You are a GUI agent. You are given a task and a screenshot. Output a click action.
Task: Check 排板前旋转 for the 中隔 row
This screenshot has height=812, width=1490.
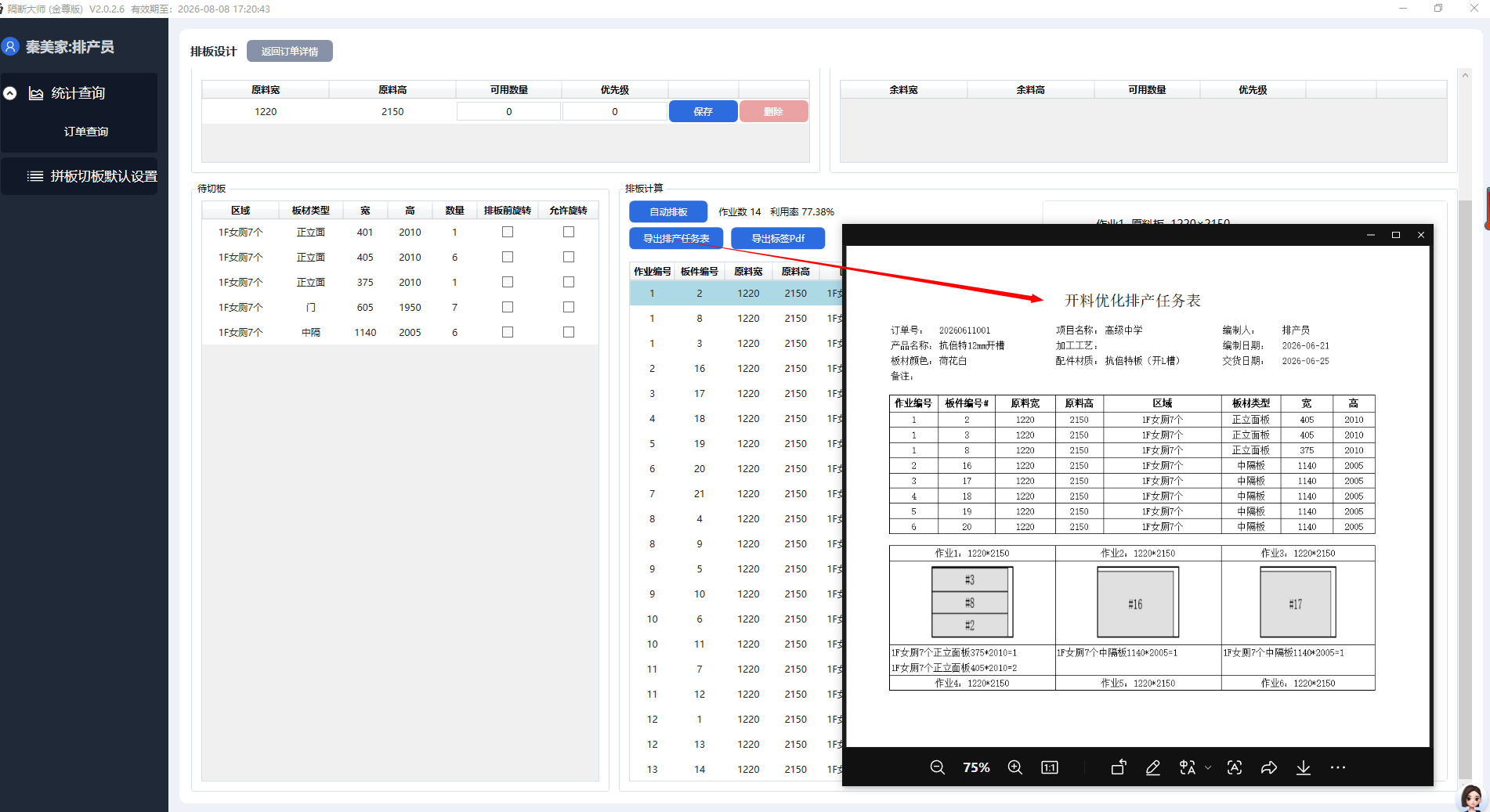coord(508,332)
